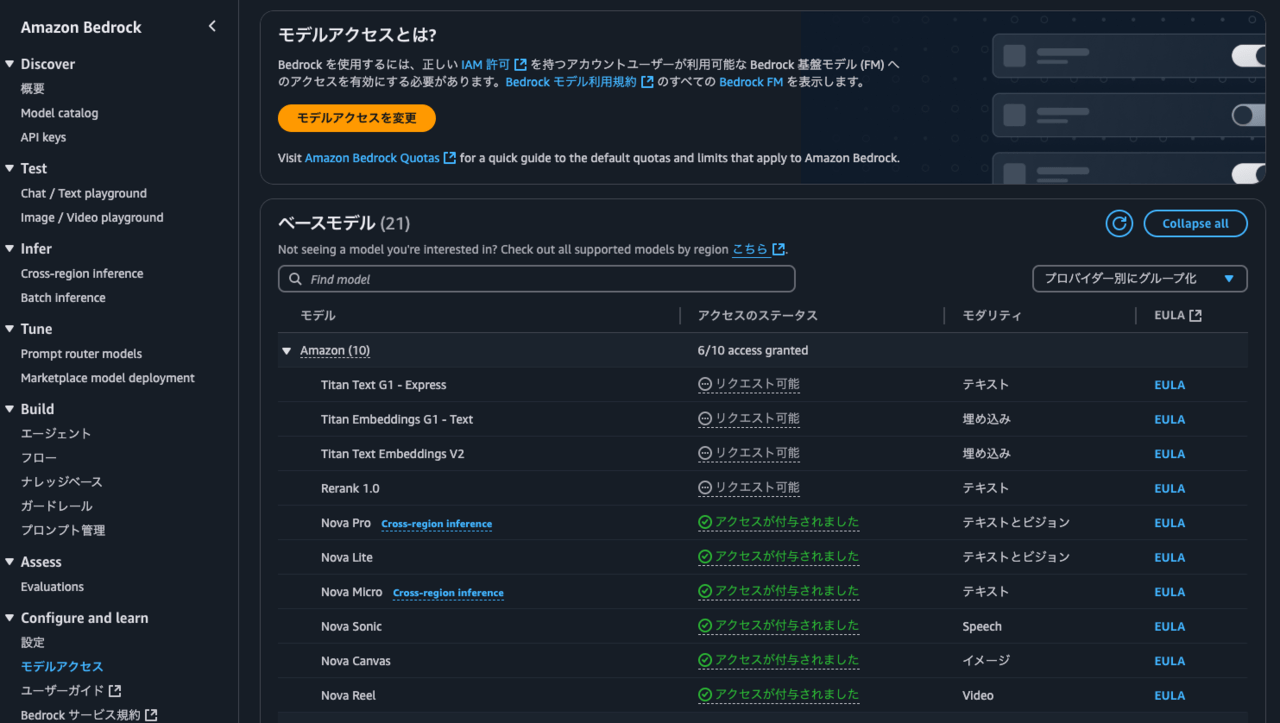Open Cross-region inference in the sidebar
This screenshot has width=1280, height=723.
(82, 273)
